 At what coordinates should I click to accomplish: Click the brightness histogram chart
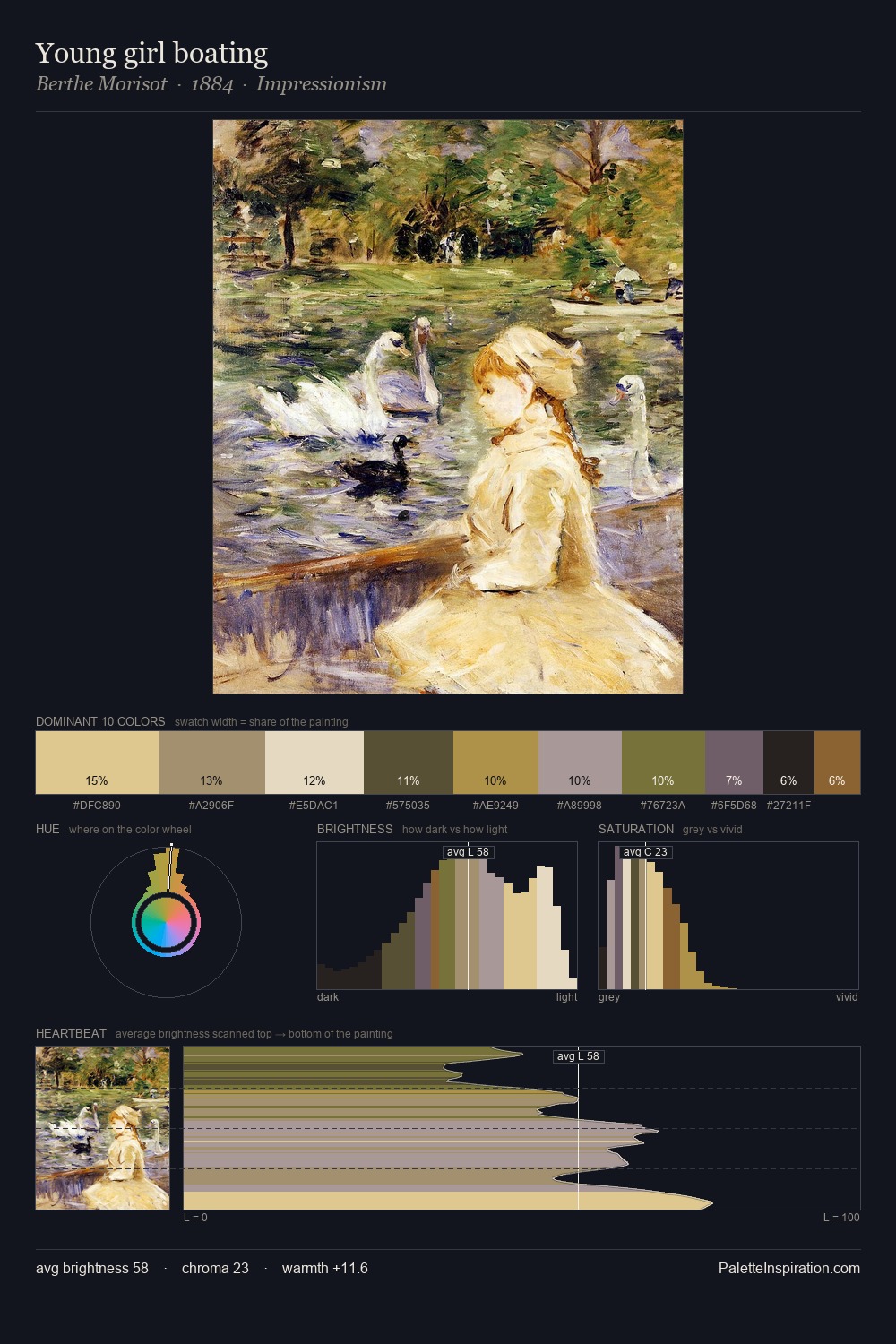click(x=447, y=916)
